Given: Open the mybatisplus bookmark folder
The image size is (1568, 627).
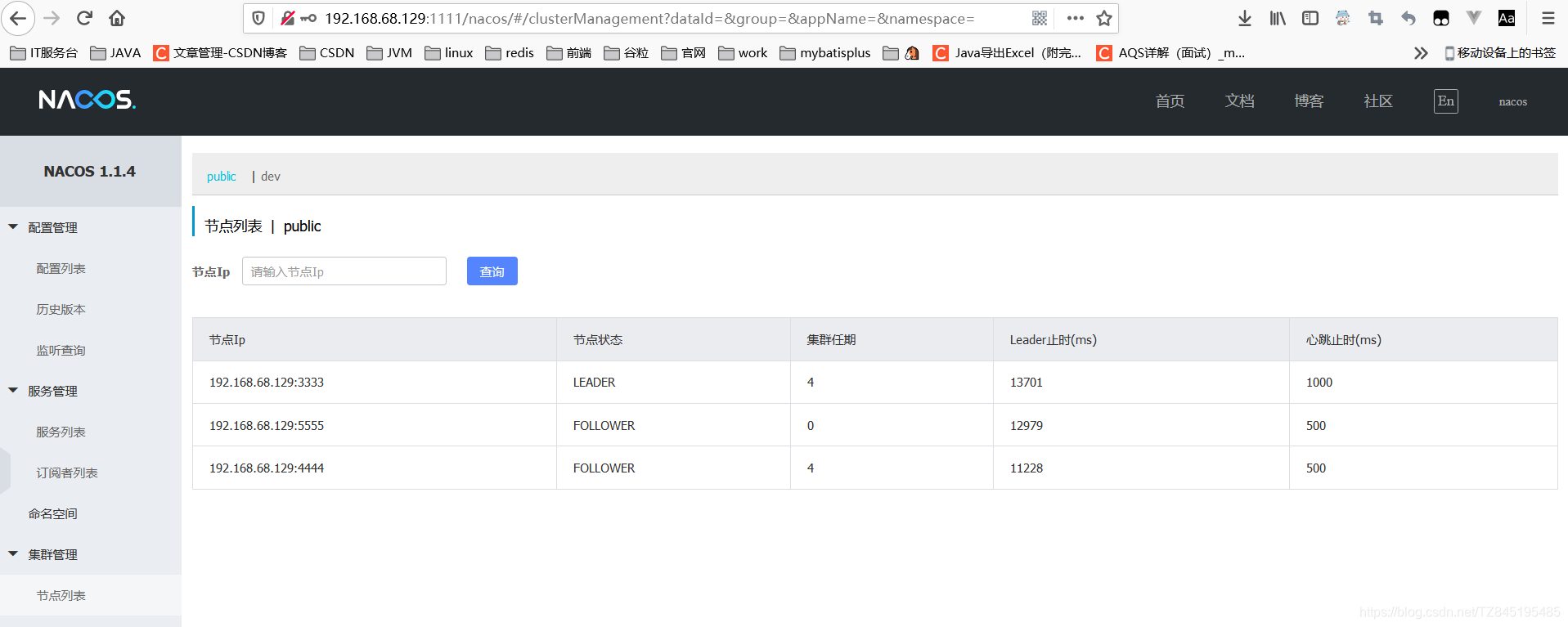Looking at the screenshot, I should (x=825, y=53).
